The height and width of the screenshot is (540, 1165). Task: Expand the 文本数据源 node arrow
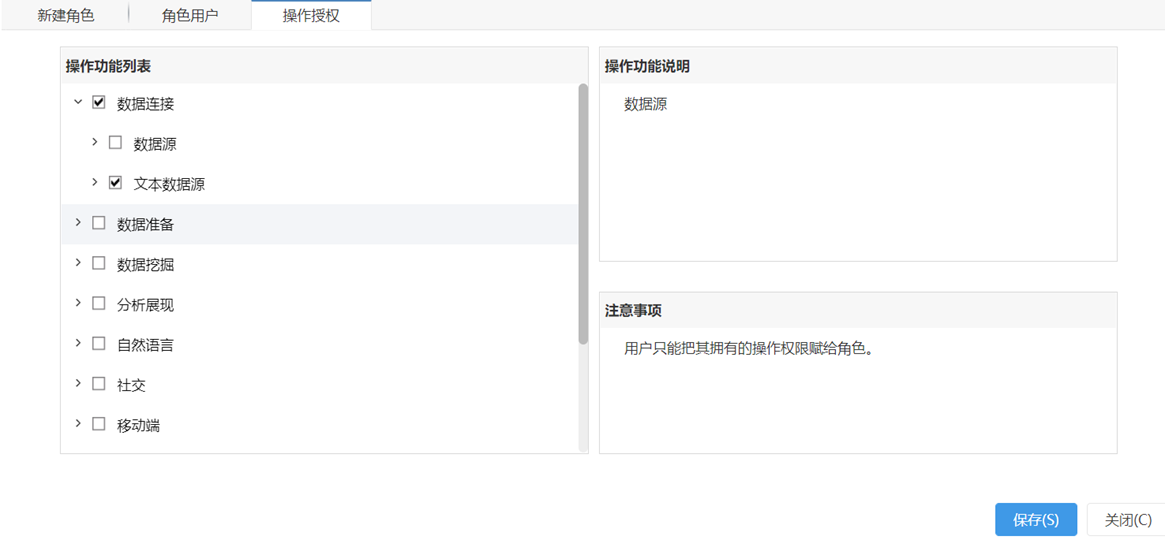94,182
